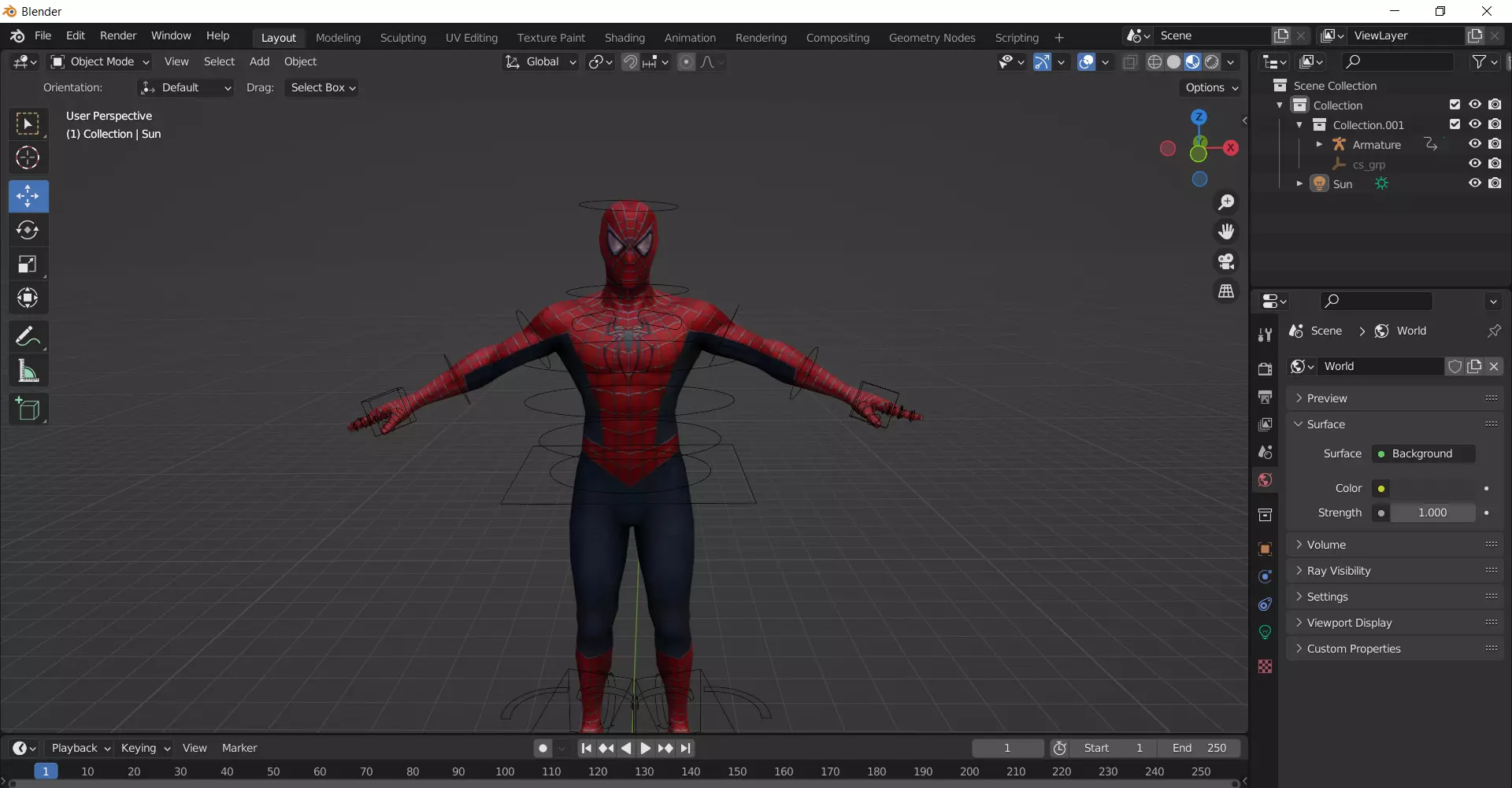
Task: Activate the 3D Cursor tool
Action: 28,158
